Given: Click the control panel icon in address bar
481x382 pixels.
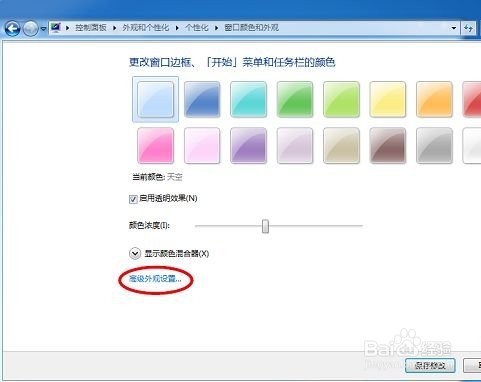Looking at the screenshot, I should (56, 28).
